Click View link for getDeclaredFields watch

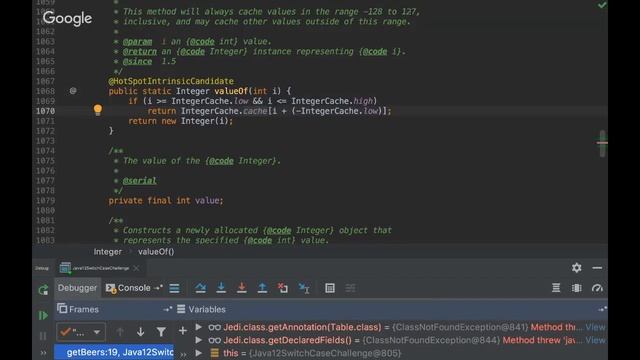(x=595, y=340)
